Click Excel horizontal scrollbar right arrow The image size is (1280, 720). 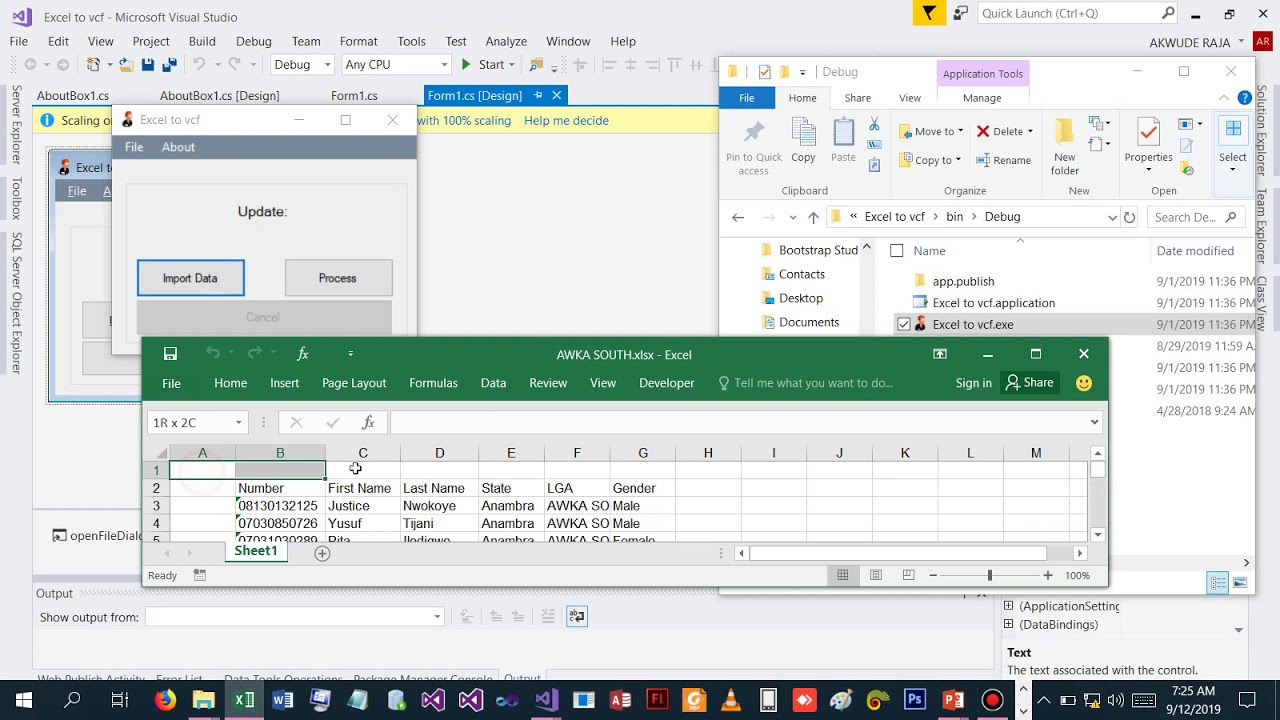click(x=1079, y=553)
